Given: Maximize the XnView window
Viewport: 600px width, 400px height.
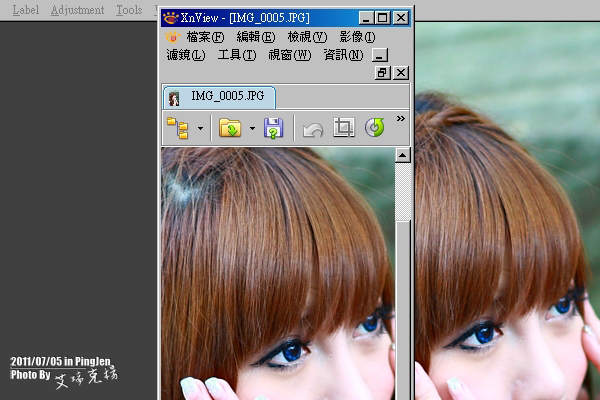Looking at the screenshot, I should point(383,18).
